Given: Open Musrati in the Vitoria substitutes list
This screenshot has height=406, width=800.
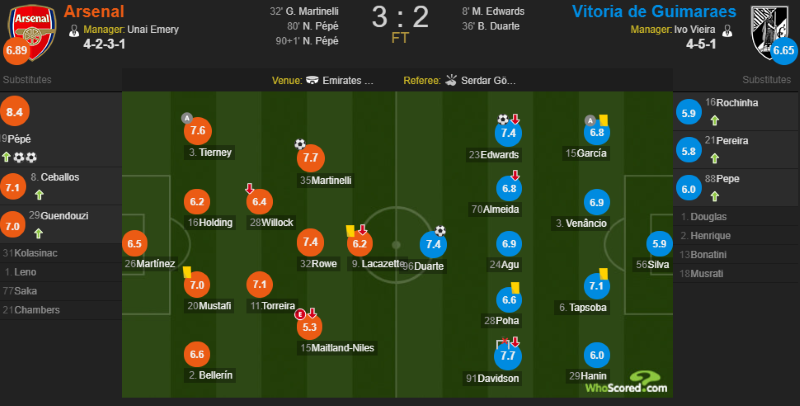Looking at the screenshot, I should pyautogui.click(x=702, y=273).
